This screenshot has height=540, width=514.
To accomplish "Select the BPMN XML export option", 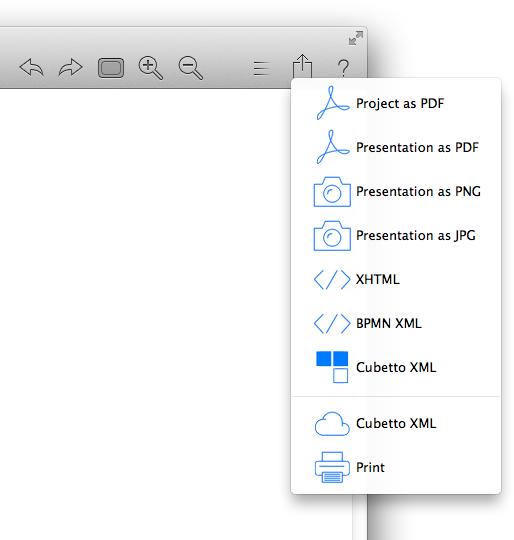I will pyautogui.click(x=396, y=323).
